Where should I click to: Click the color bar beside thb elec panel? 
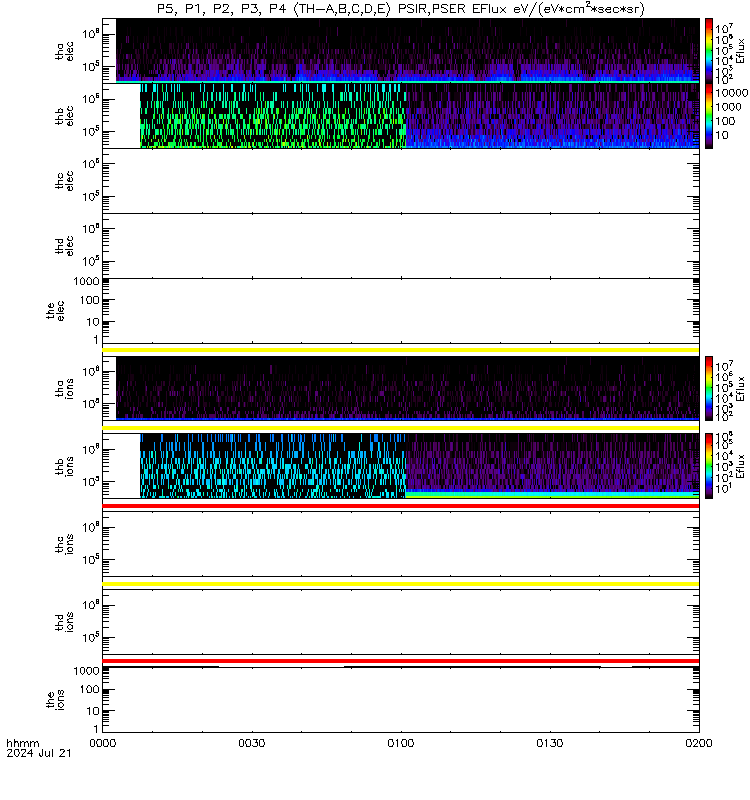tap(709, 116)
